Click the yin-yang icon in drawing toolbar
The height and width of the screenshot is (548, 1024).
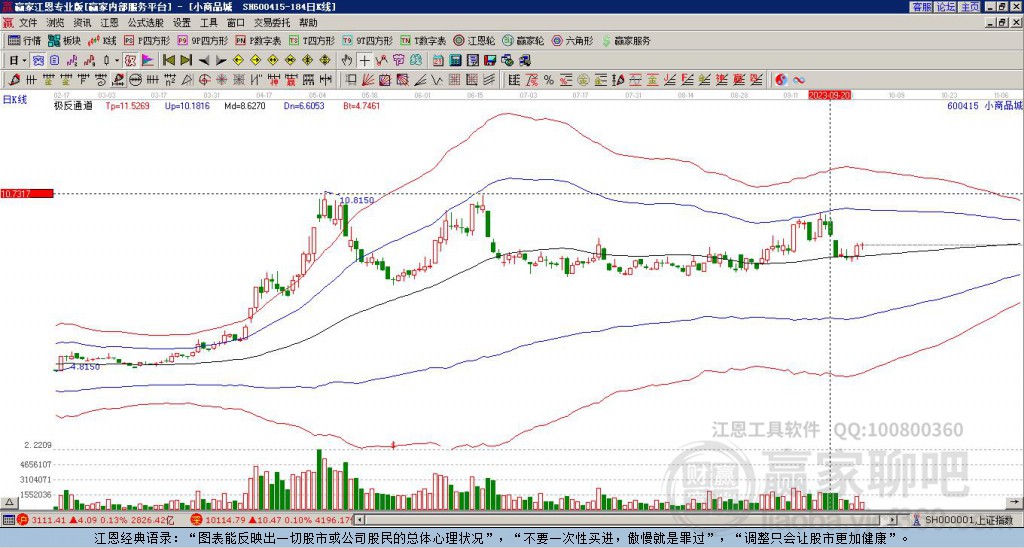[781, 80]
